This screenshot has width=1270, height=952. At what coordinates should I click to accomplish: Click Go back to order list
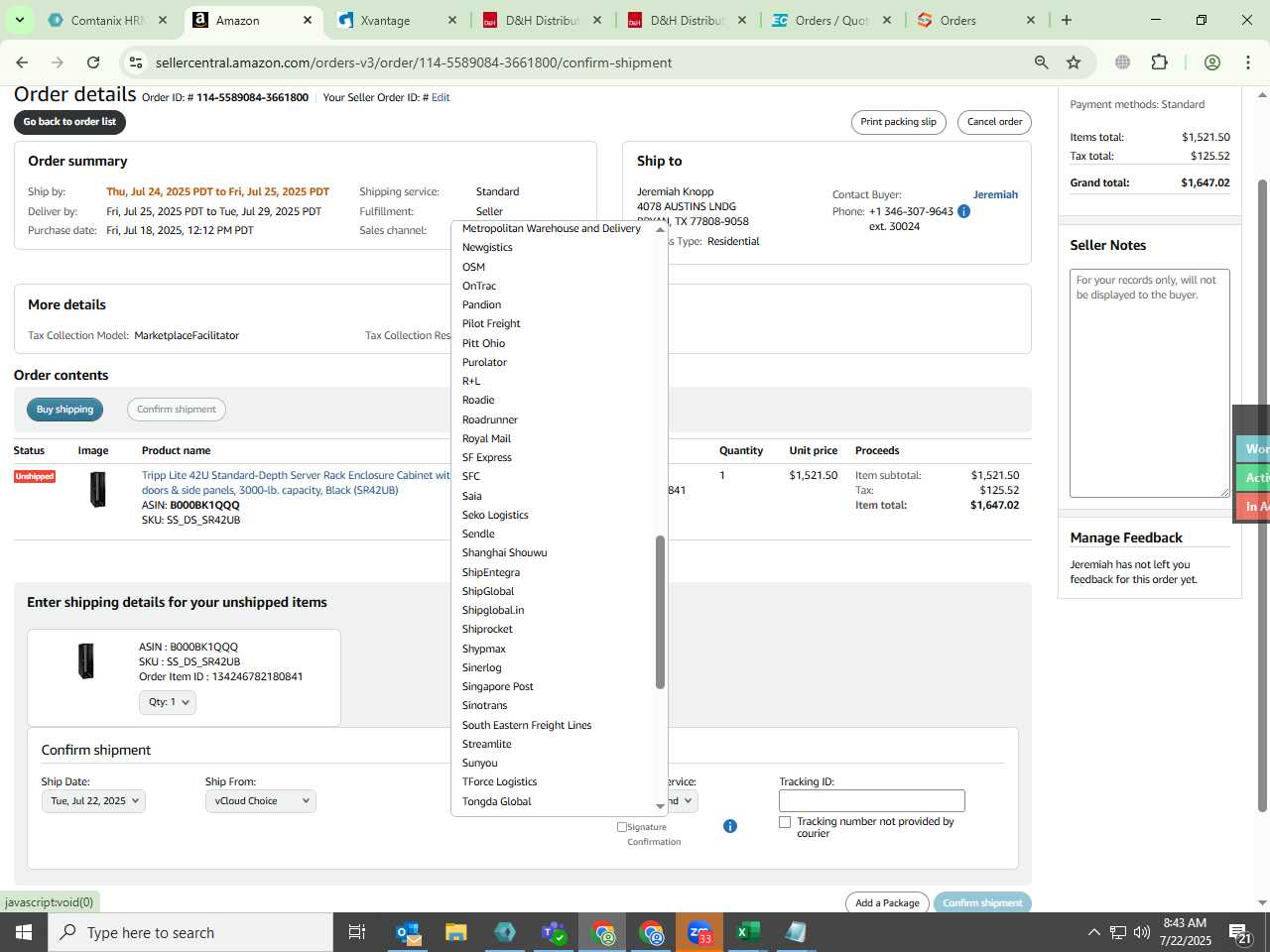pos(69,122)
